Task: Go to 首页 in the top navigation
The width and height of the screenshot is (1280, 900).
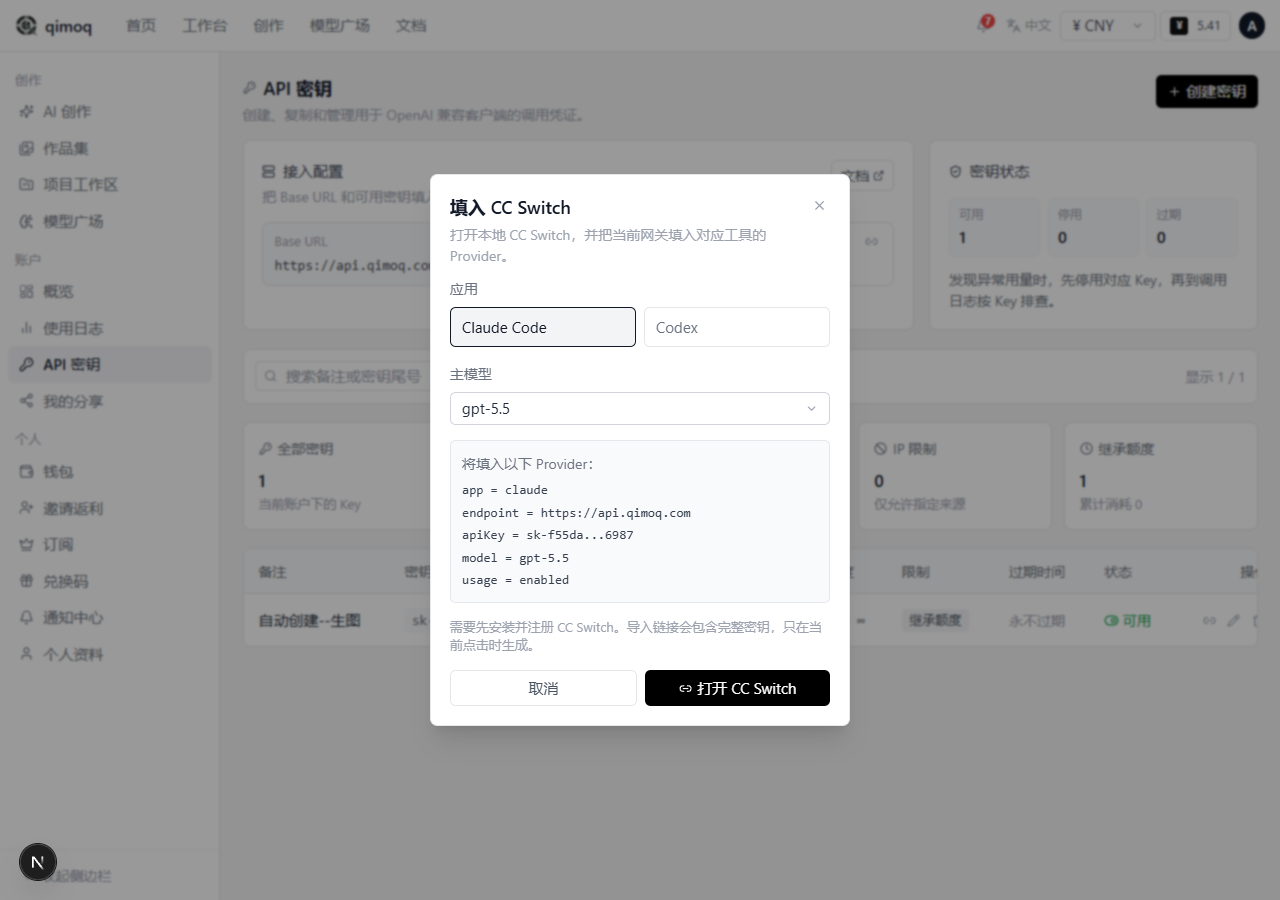Action: (x=141, y=26)
